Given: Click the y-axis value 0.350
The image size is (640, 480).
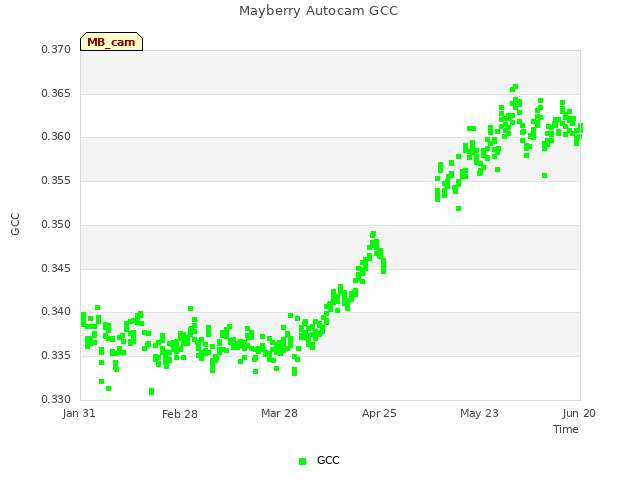Looking at the screenshot, I should pos(56,224).
